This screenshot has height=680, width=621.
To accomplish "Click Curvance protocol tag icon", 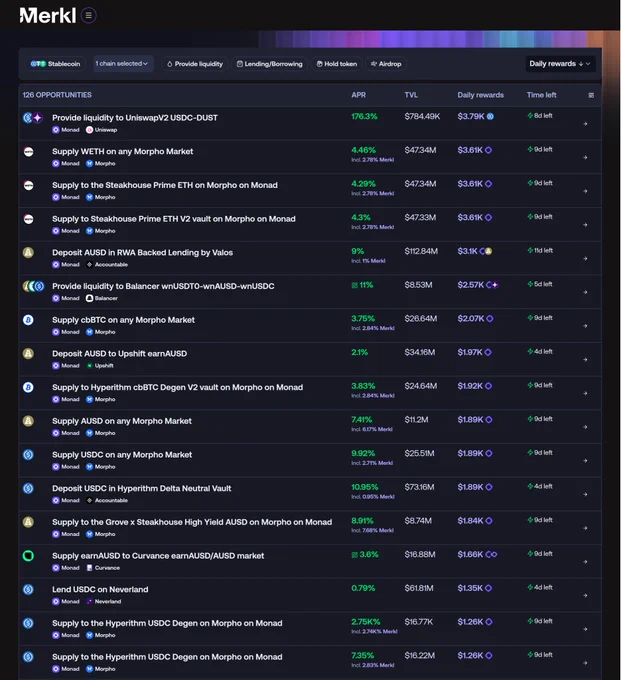I will [89, 568].
